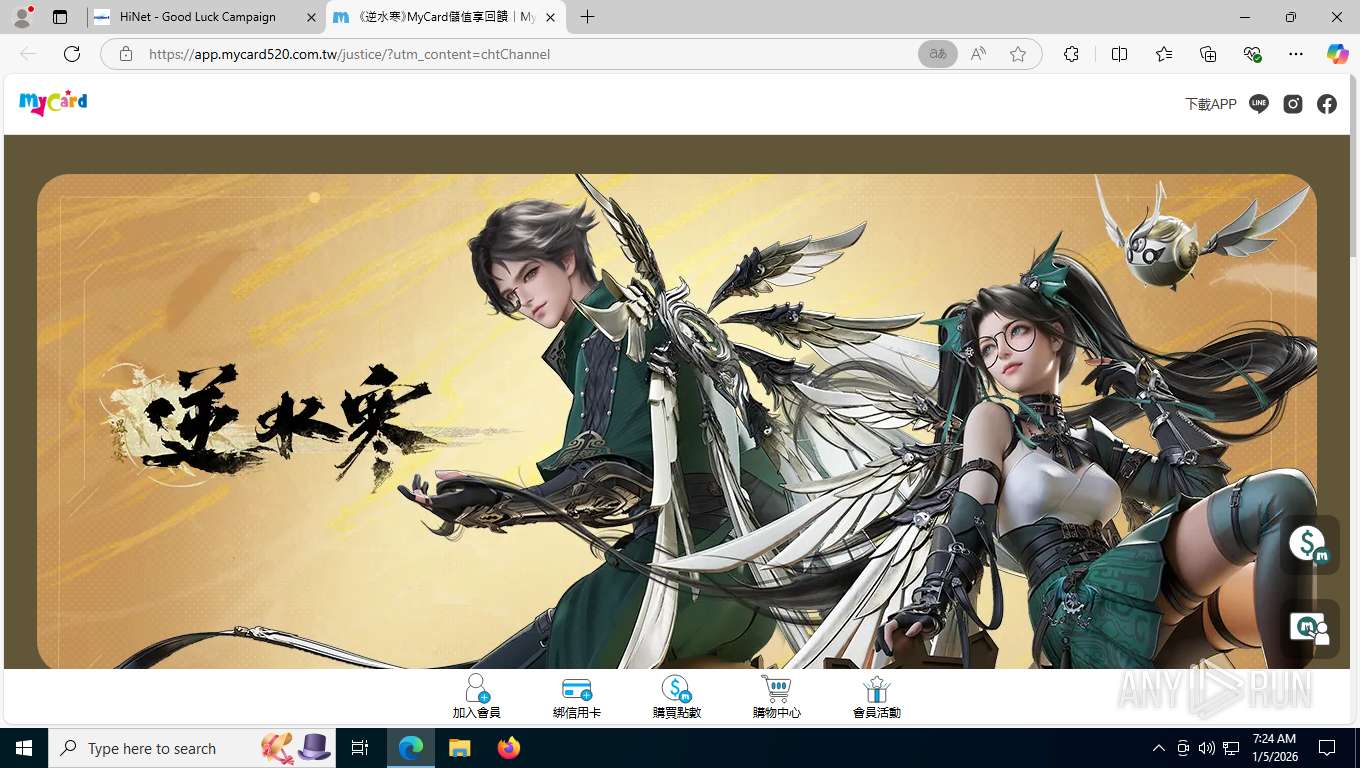Screen dimensions: 1360x768
Task: Open the notification center icon
Action: point(1327,748)
